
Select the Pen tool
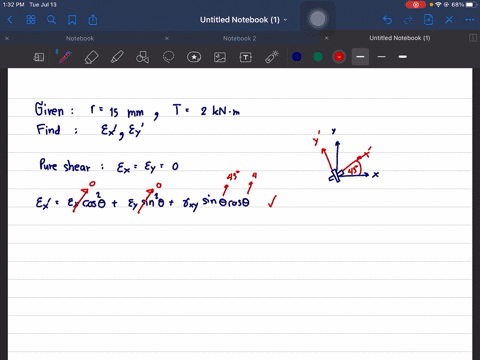65,57
